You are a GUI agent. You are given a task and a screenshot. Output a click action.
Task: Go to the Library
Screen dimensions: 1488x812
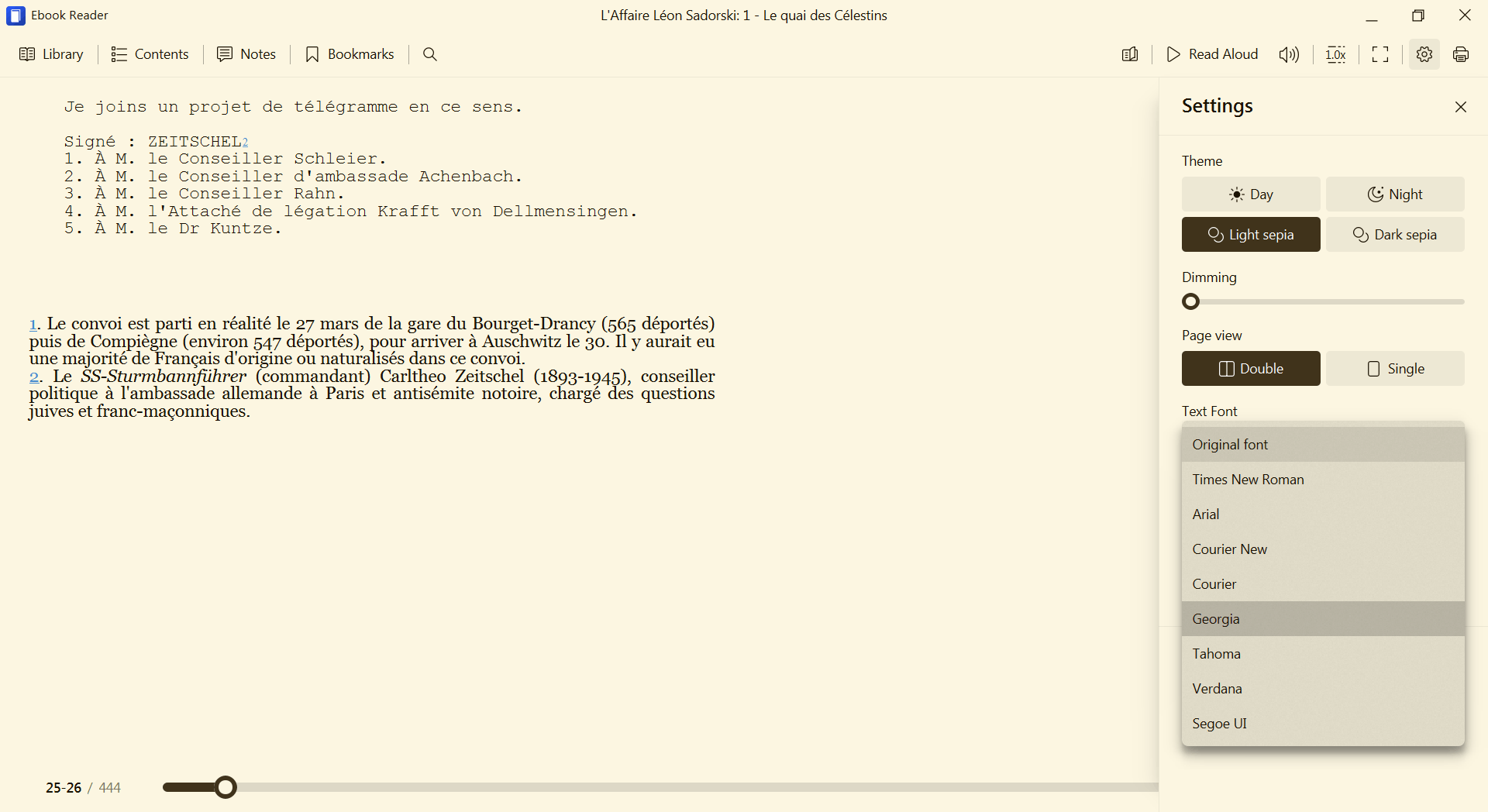51,54
